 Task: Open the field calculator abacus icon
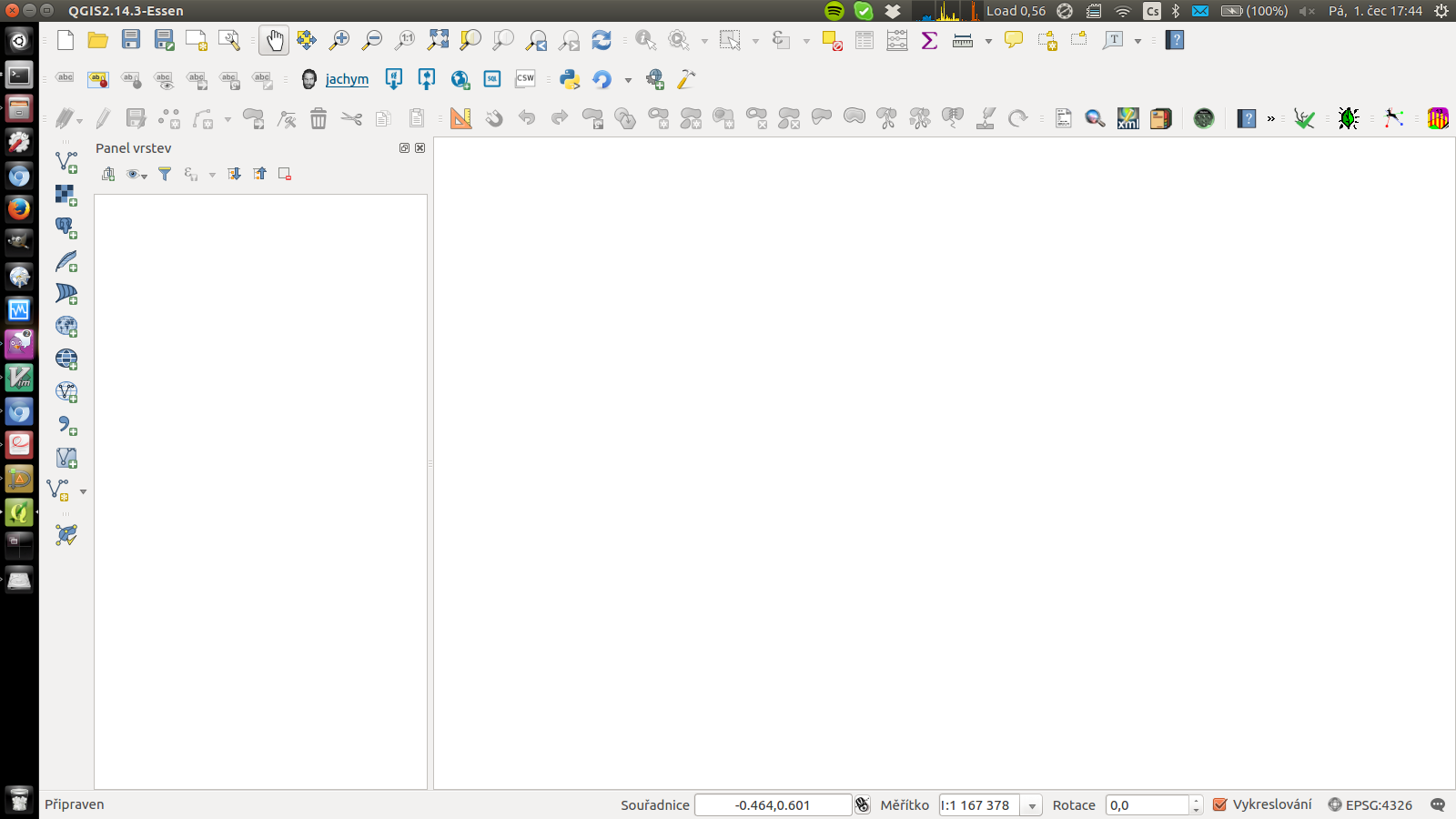(x=897, y=40)
